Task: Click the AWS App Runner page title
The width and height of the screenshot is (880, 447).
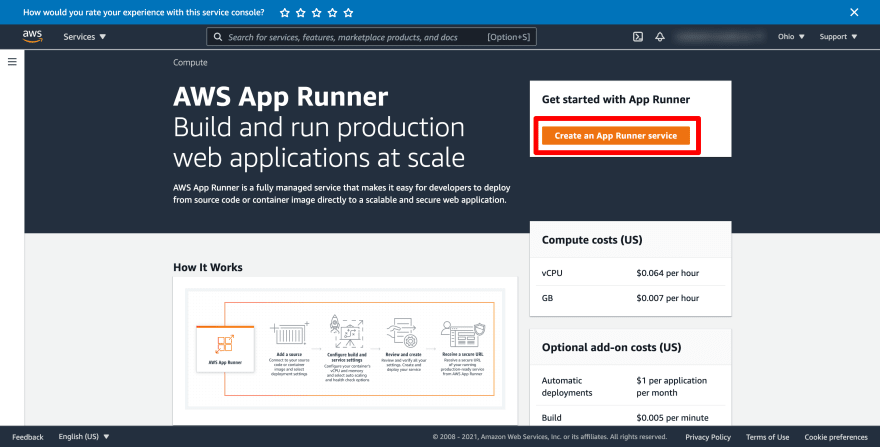Action: 280,97
